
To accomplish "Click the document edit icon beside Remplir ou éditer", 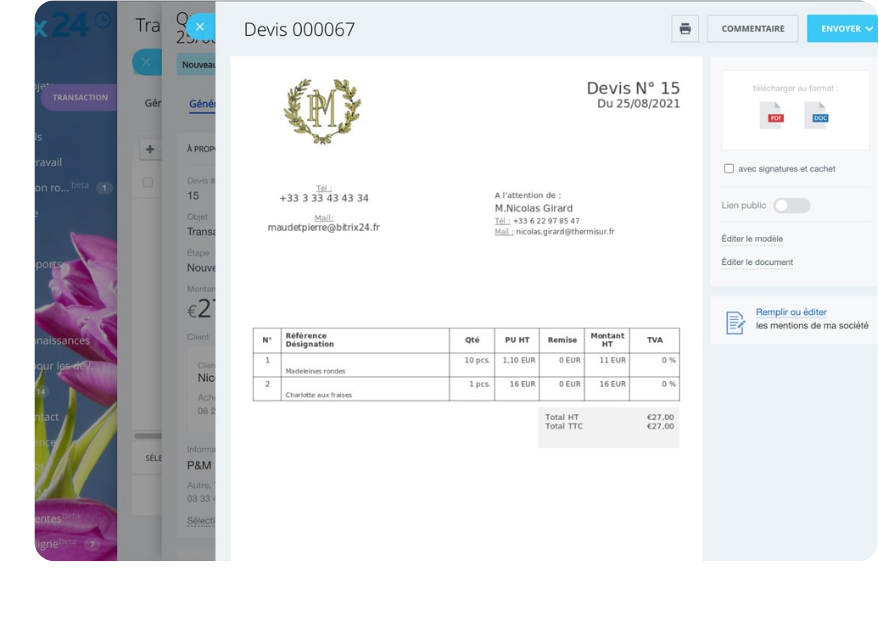I will (x=735, y=322).
